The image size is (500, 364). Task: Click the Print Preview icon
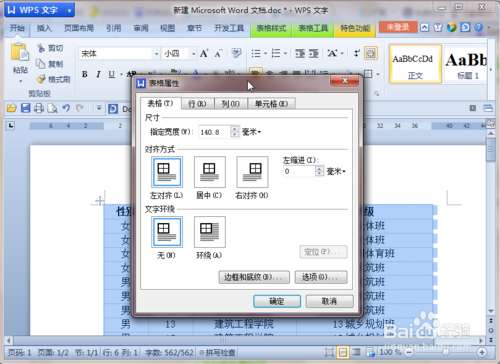52,108
